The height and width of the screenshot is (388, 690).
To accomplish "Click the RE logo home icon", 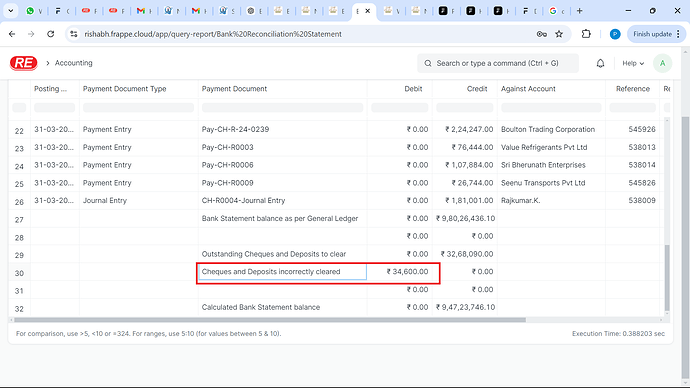I will [23, 63].
